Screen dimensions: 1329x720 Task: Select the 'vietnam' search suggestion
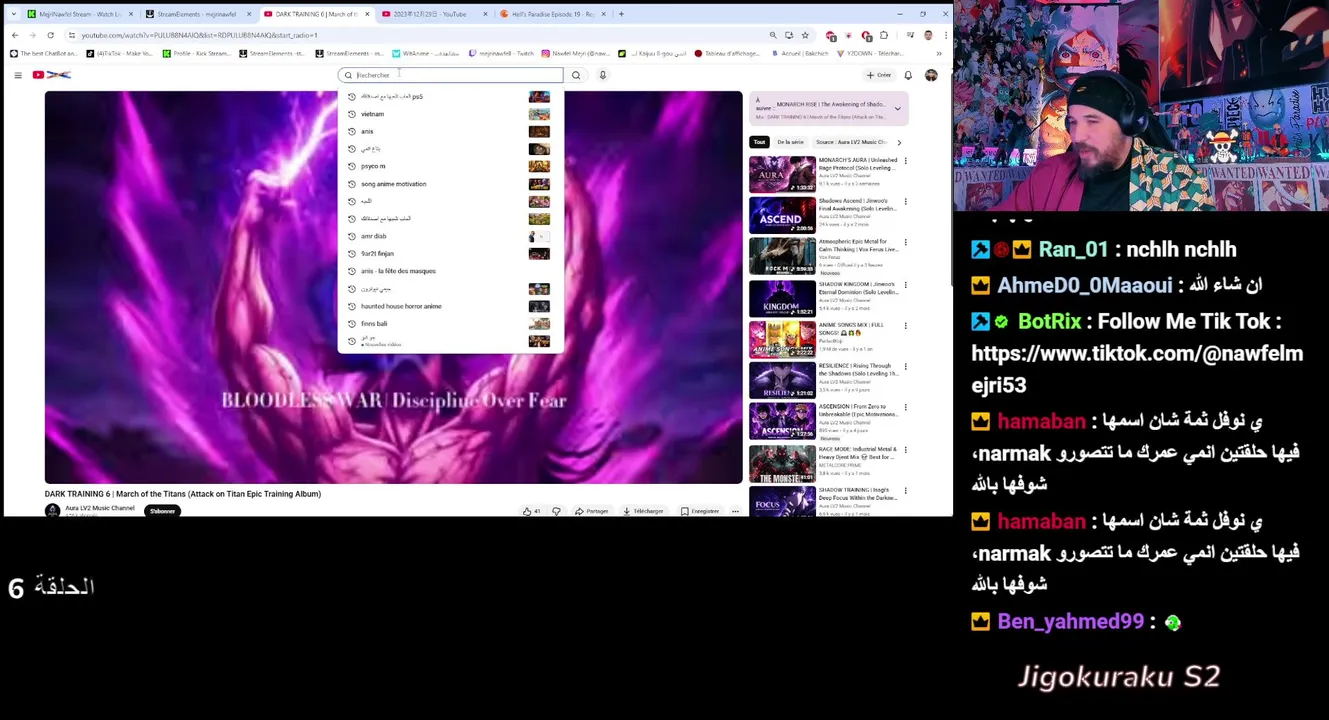(x=450, y=114)
